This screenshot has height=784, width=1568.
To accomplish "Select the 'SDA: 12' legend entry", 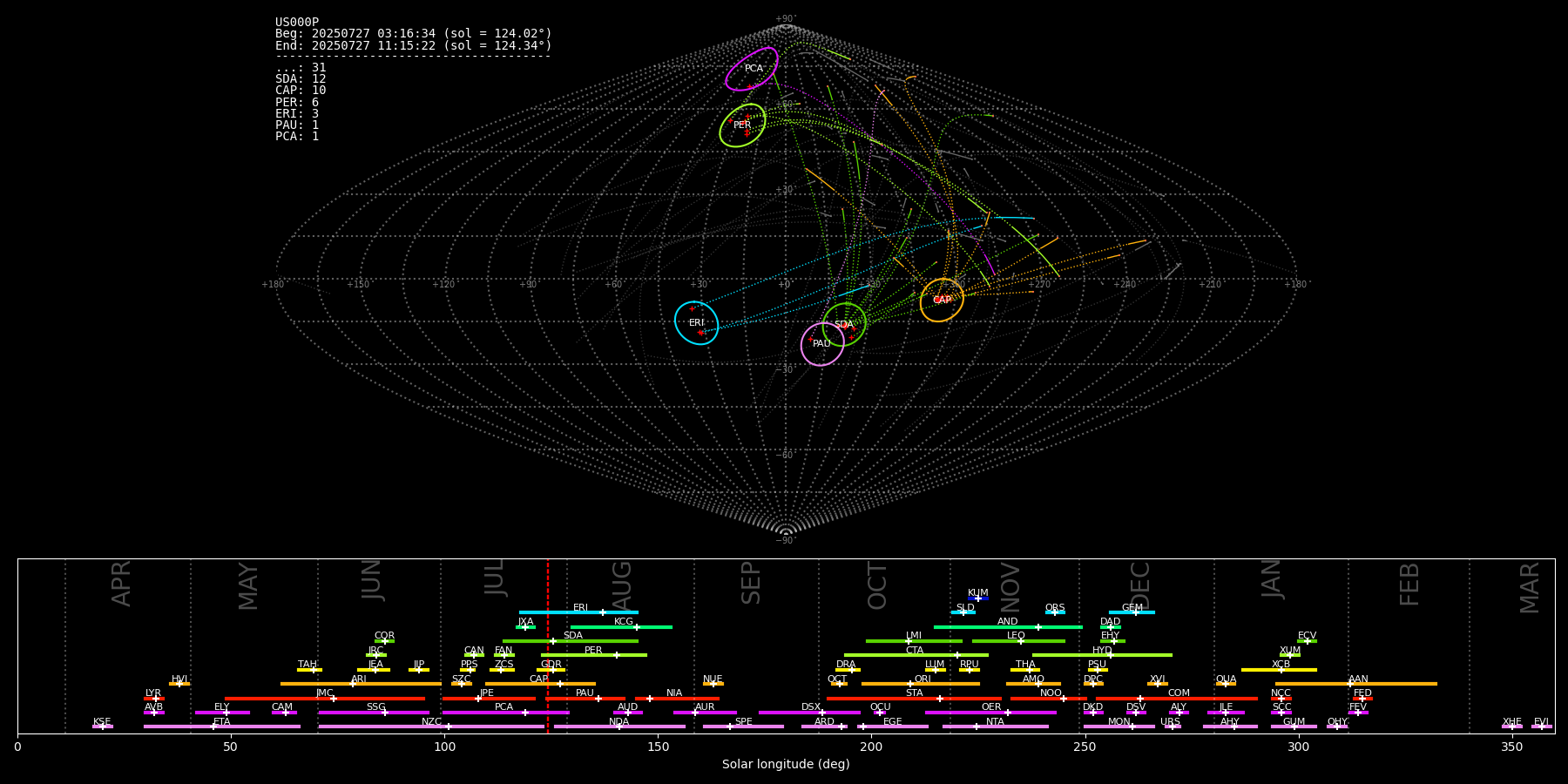I will (x=301, y=79).
